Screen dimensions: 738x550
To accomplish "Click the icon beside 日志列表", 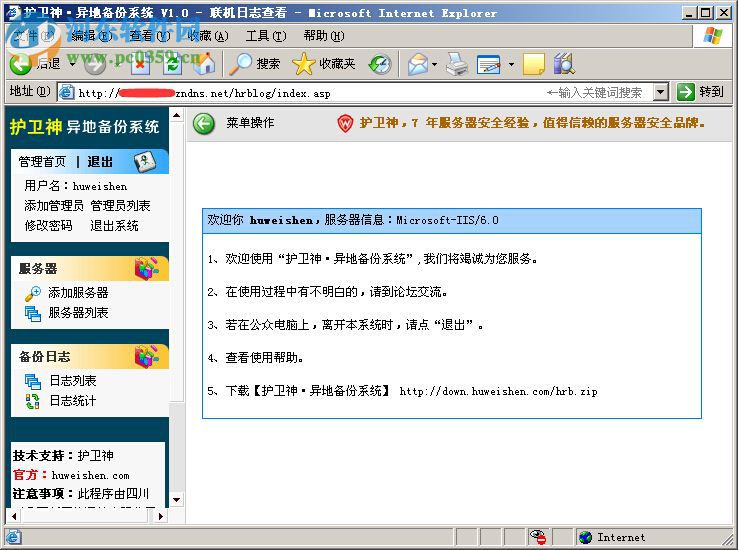I will [x=33, y=381].
